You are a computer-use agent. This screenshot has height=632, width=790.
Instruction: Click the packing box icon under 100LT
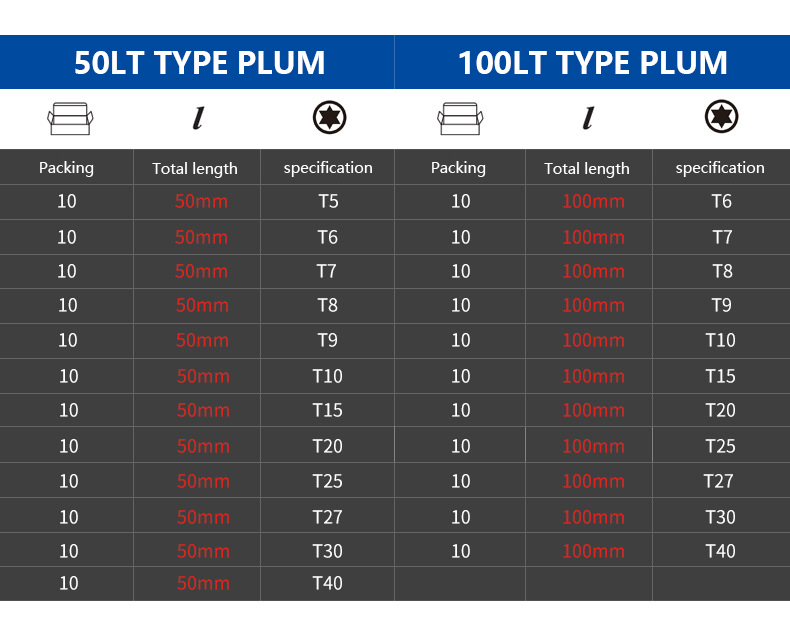click(460, 118)
